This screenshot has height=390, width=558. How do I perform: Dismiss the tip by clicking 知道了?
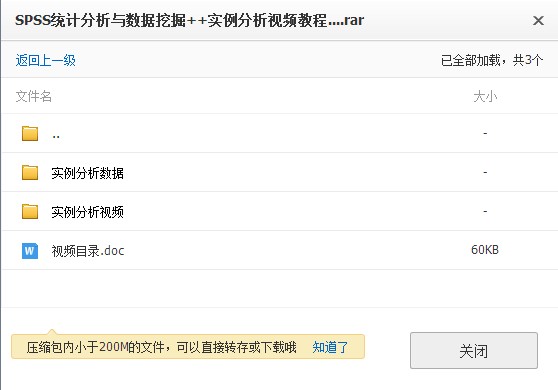pos(330,347)
